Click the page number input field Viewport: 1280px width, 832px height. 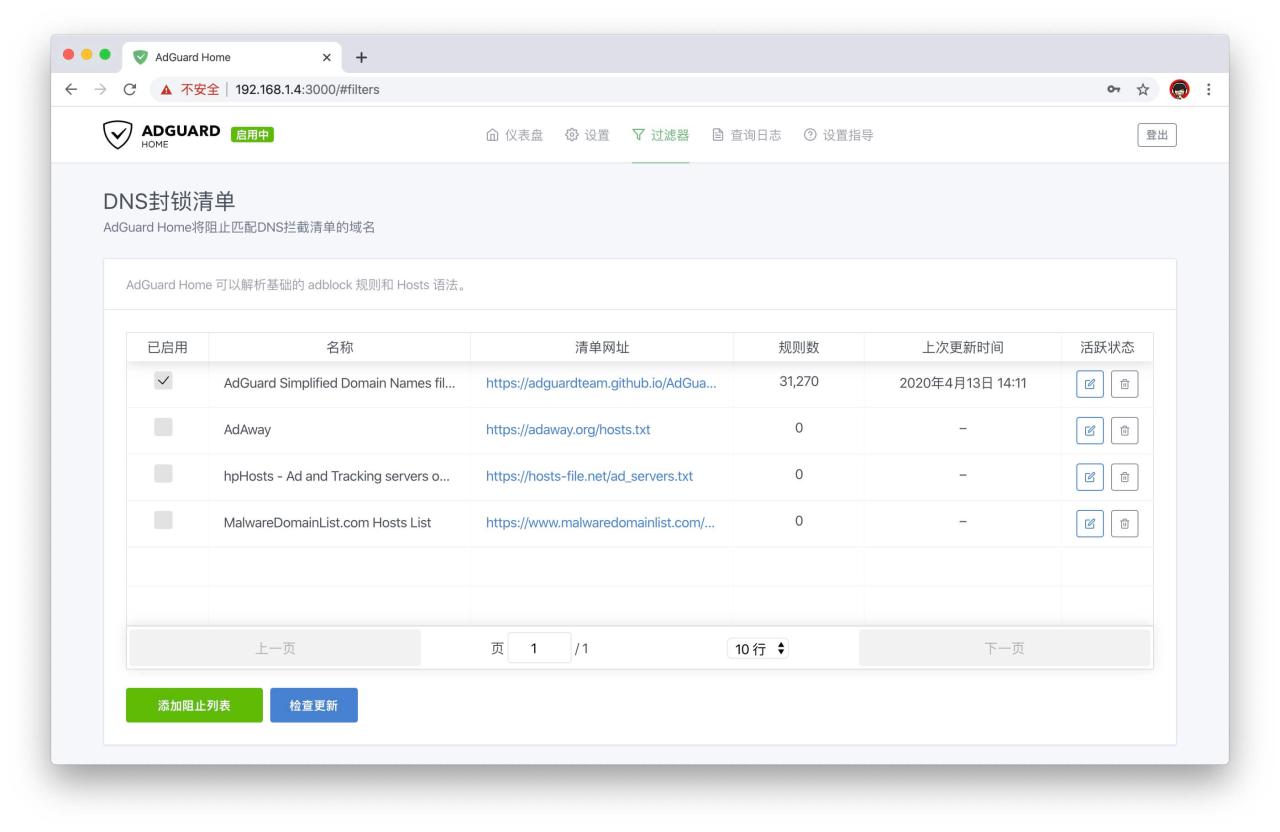(539, 648)
